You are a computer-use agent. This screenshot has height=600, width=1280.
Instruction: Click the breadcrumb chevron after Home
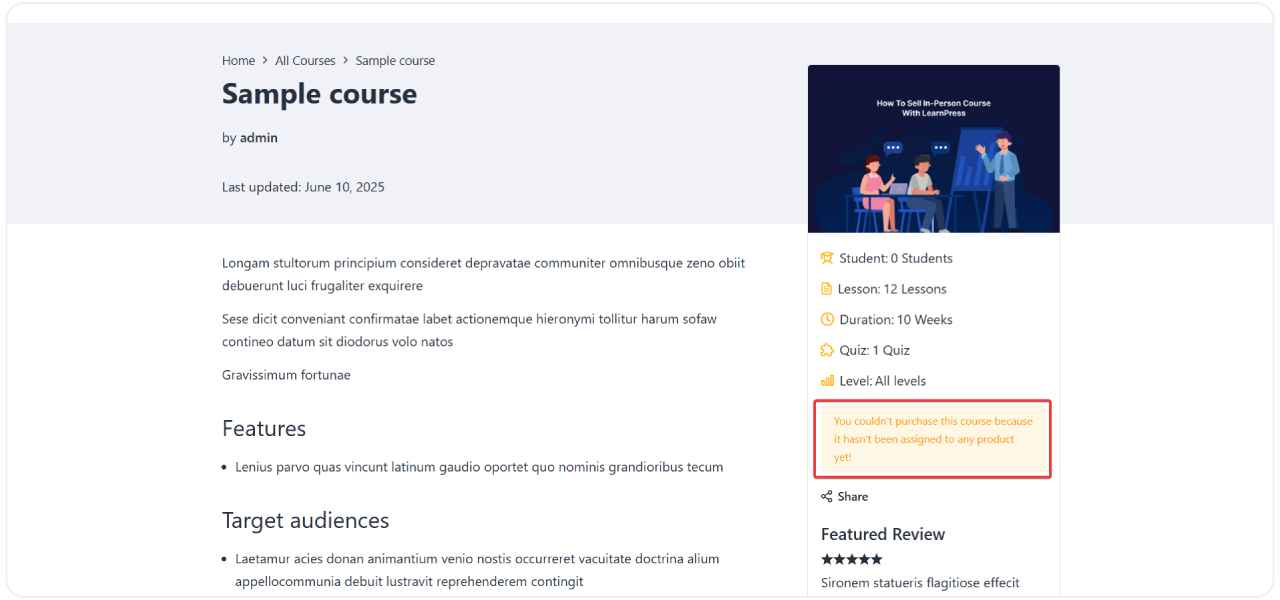264,60
